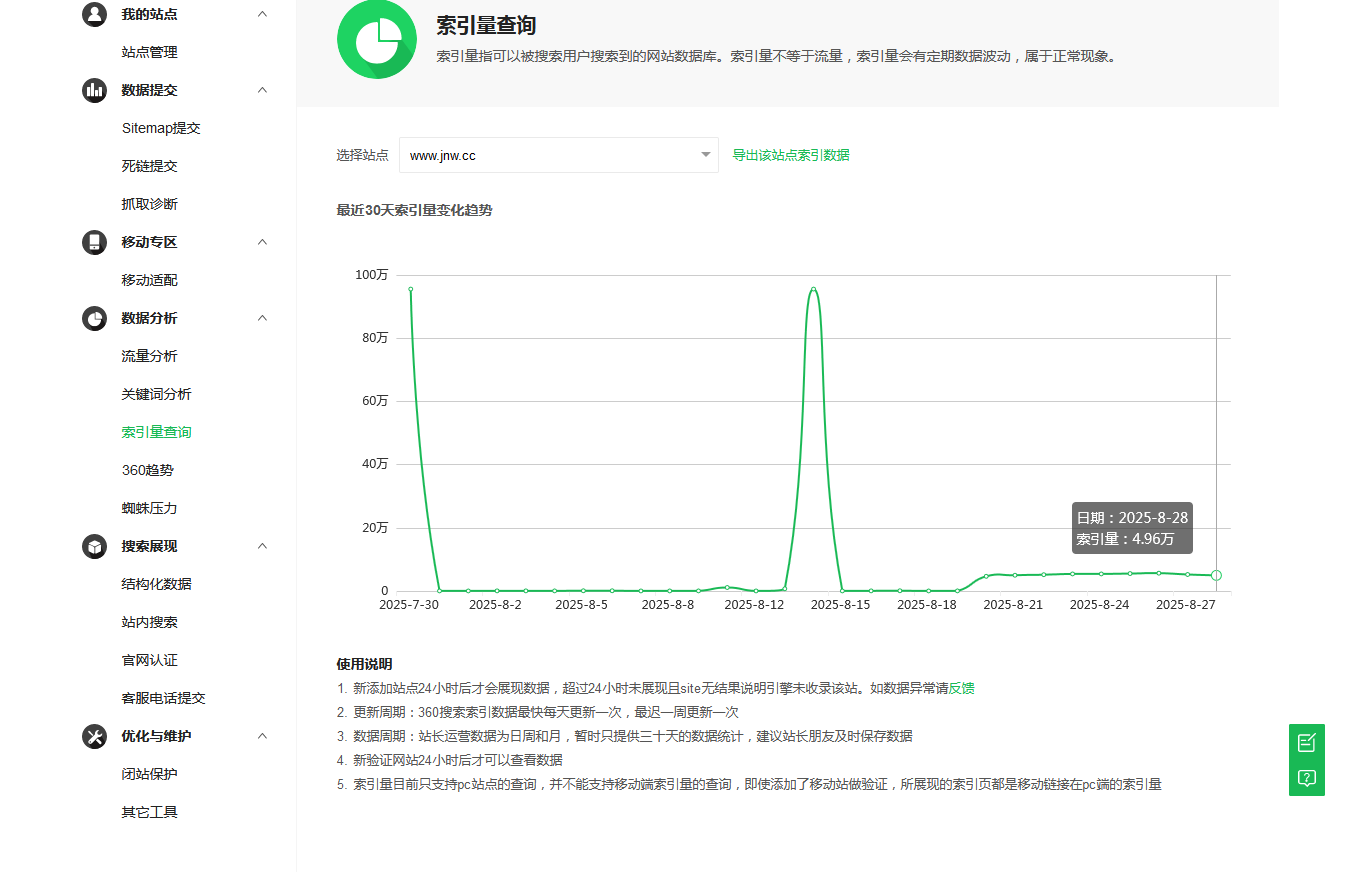Click the 2025-8-28 data point on chart
This screenshot has height=872, width=1369.
pyautogui.click(x=1216, y=575)
